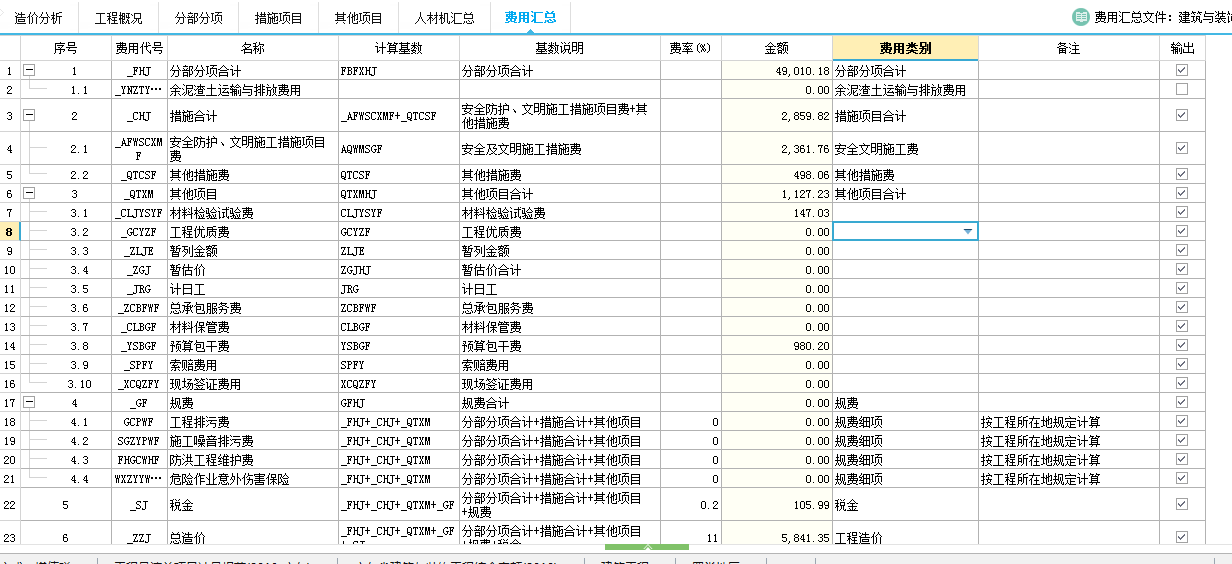Toggle output checkbox for 预算包干费 row
The width and height of the screenshot is (1232, 564).
click(x=1182, y=346)
